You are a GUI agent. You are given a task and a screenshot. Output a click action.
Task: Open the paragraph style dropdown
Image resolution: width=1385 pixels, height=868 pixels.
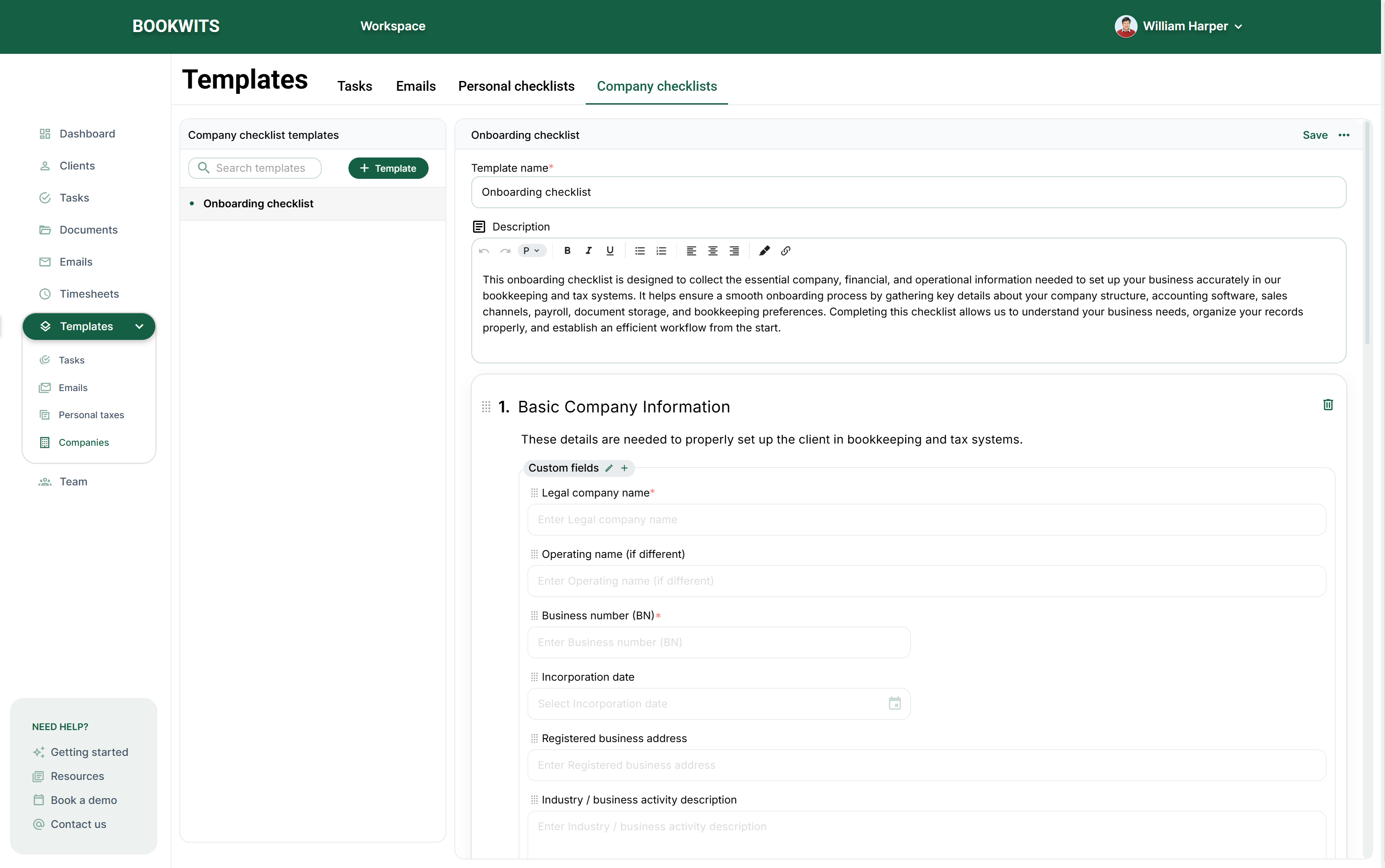[531, 251]
